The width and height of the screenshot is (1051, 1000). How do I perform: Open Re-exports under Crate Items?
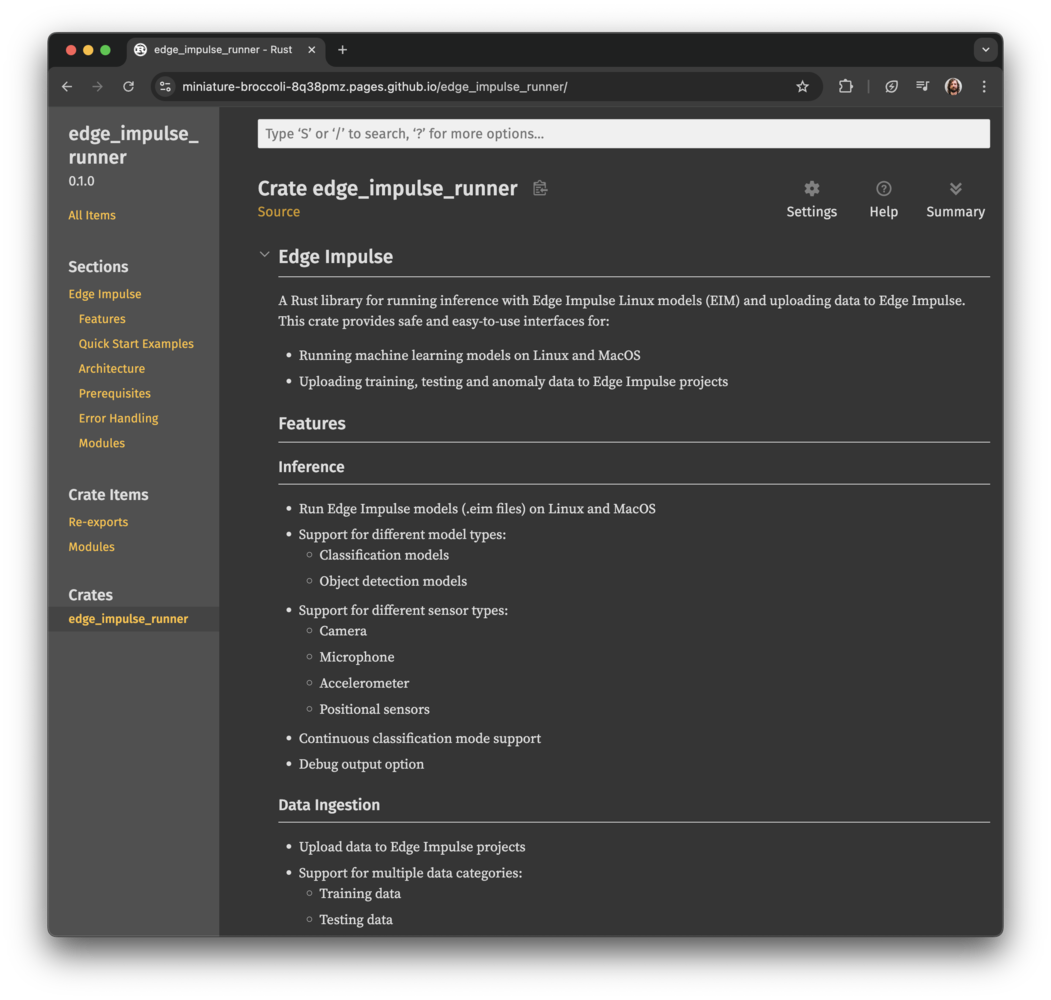click(x=98, y=522)
